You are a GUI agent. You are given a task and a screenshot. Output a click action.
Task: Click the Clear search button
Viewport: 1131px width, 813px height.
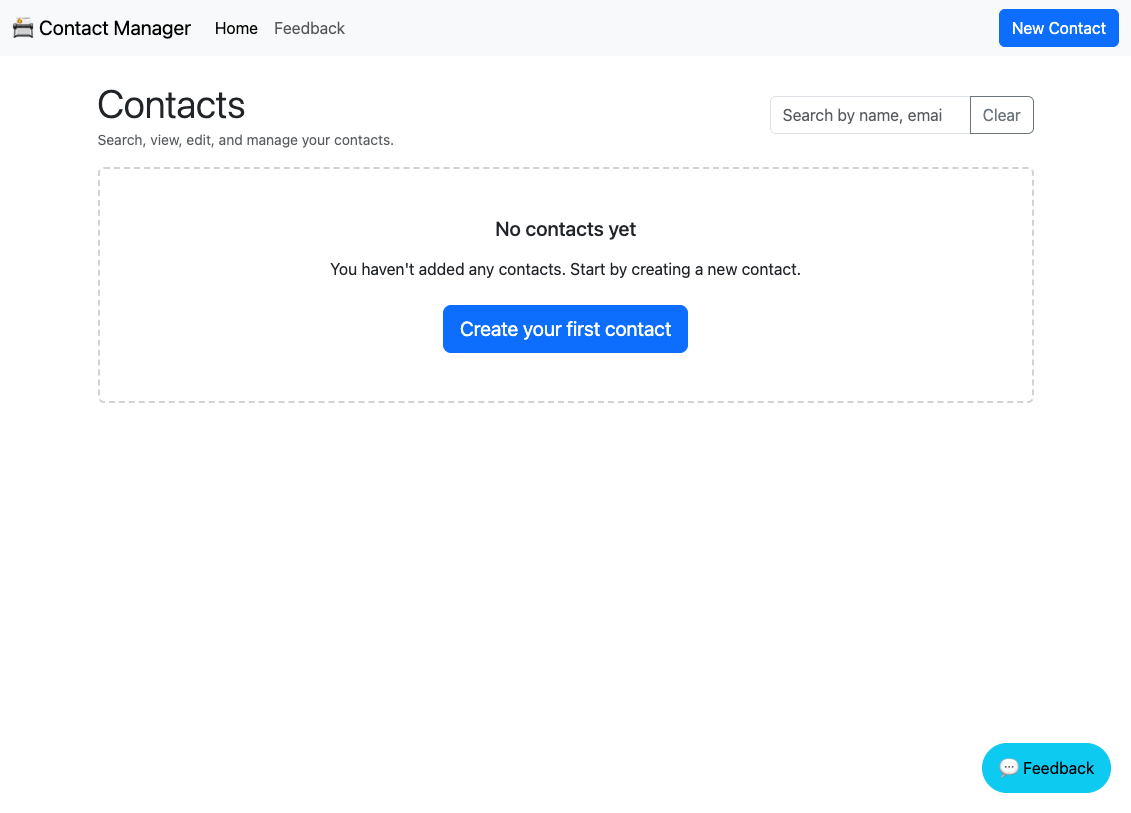coord(1001,115)
